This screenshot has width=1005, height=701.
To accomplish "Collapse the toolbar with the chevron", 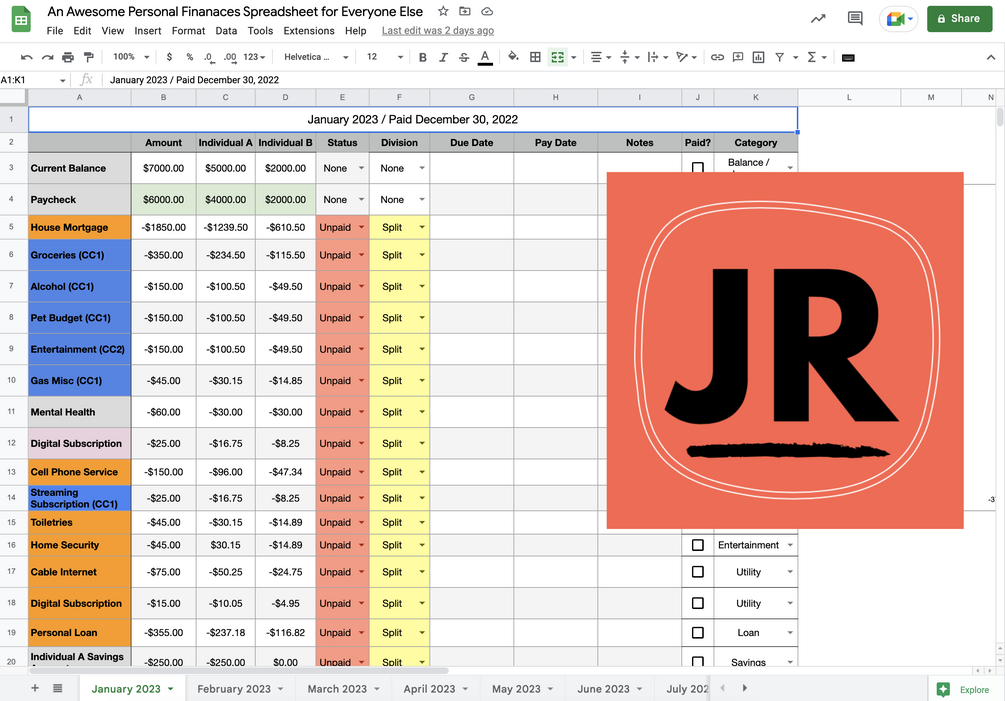I will pyautogui.click(x=991, y=57).
